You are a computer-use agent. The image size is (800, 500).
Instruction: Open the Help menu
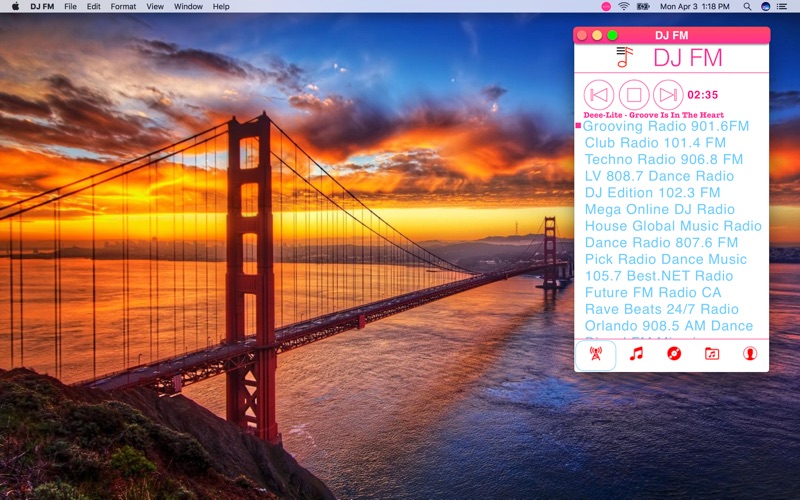click(x=221, y=7)
